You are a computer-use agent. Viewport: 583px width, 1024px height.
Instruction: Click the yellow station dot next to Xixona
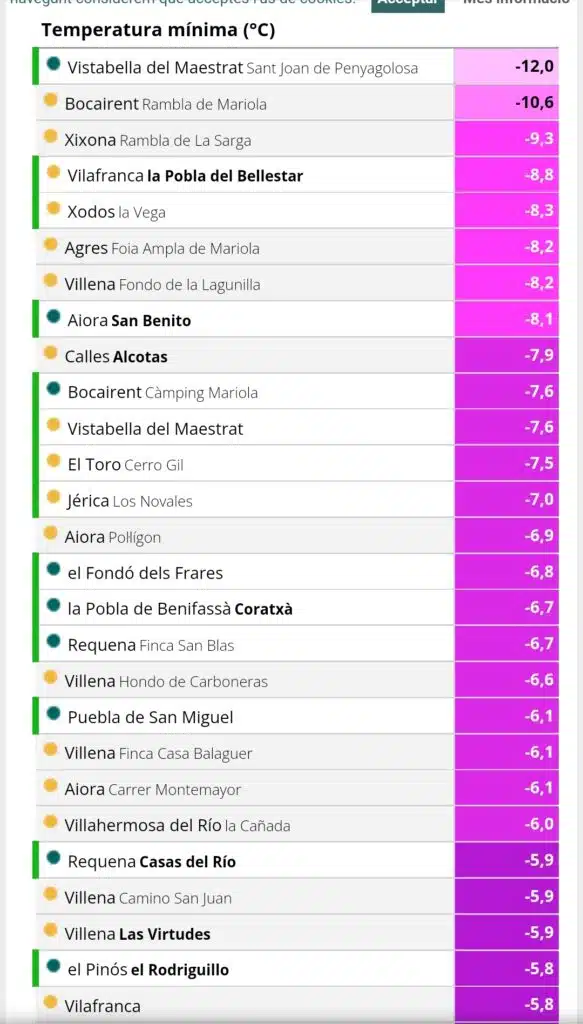pos(50,137)
